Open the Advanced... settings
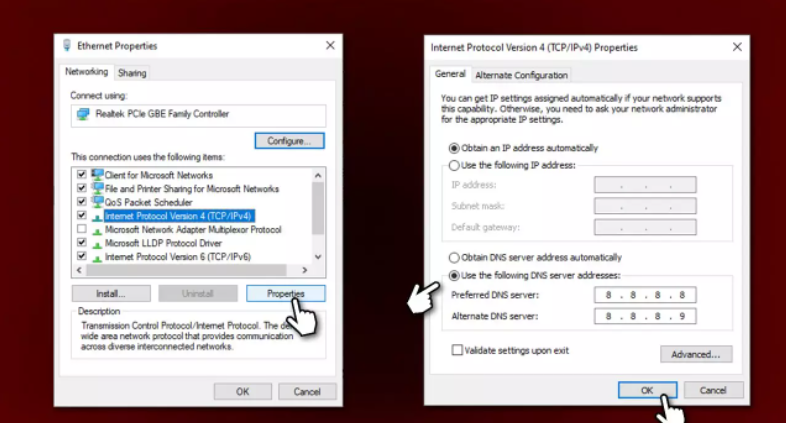786x423 pixels. (x=696, y=354)
